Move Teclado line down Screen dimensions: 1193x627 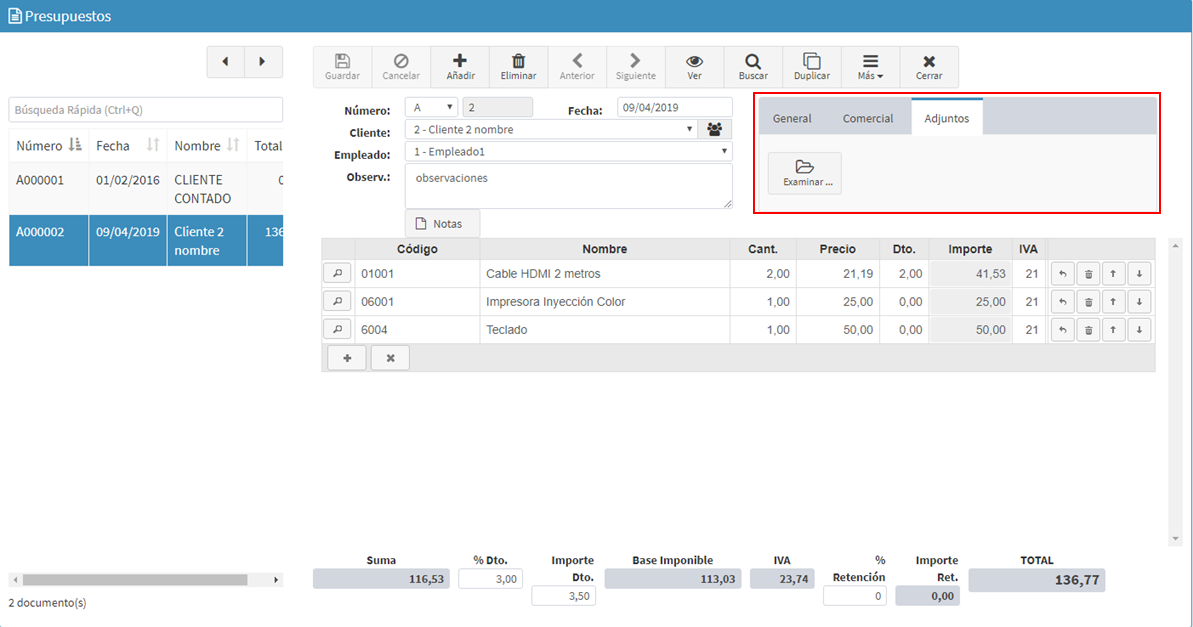[x=1139, y=330]
